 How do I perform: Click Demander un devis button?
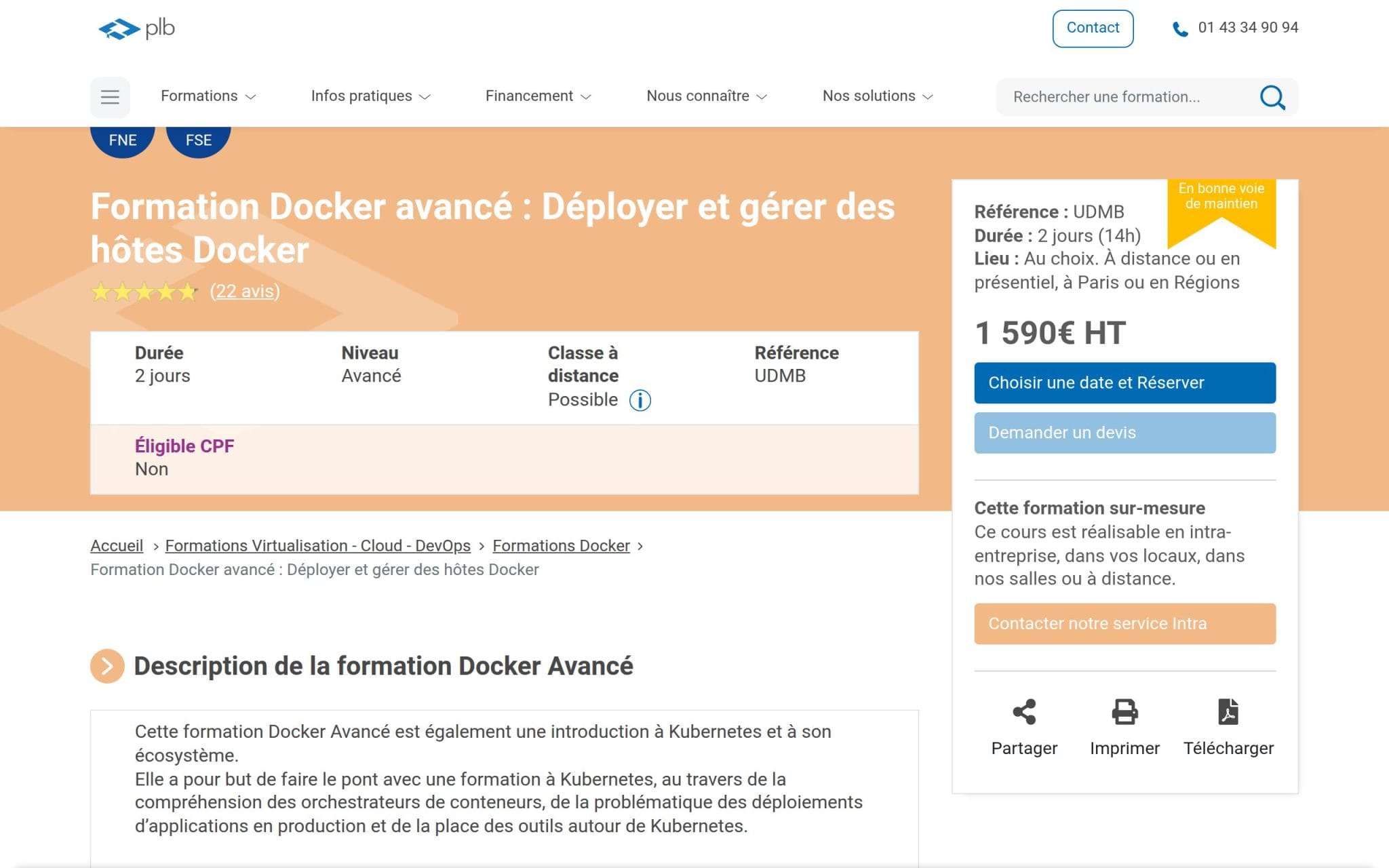(x=1124, y=433)
